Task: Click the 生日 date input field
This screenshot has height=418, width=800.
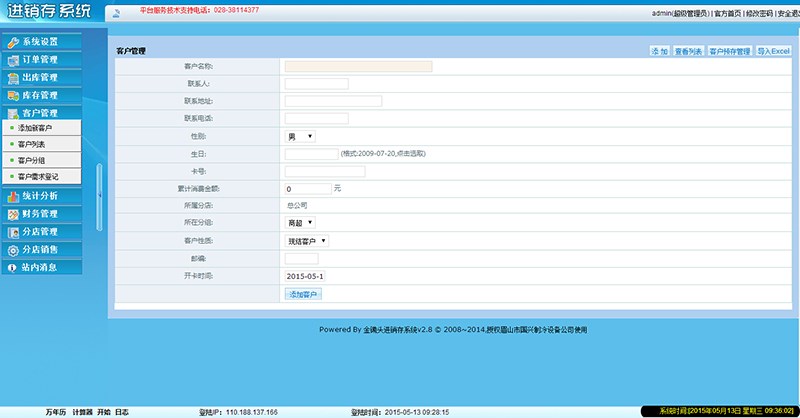Action: [x=312, y=154]
